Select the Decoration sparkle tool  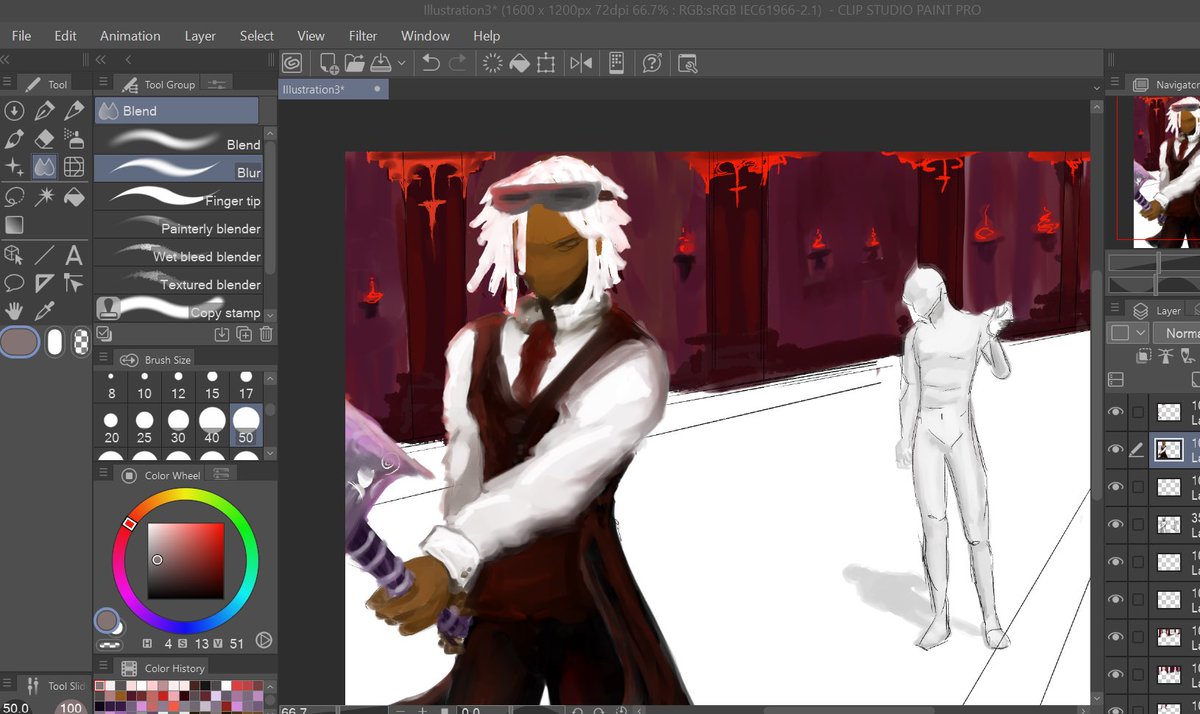[x=14, y=167]
